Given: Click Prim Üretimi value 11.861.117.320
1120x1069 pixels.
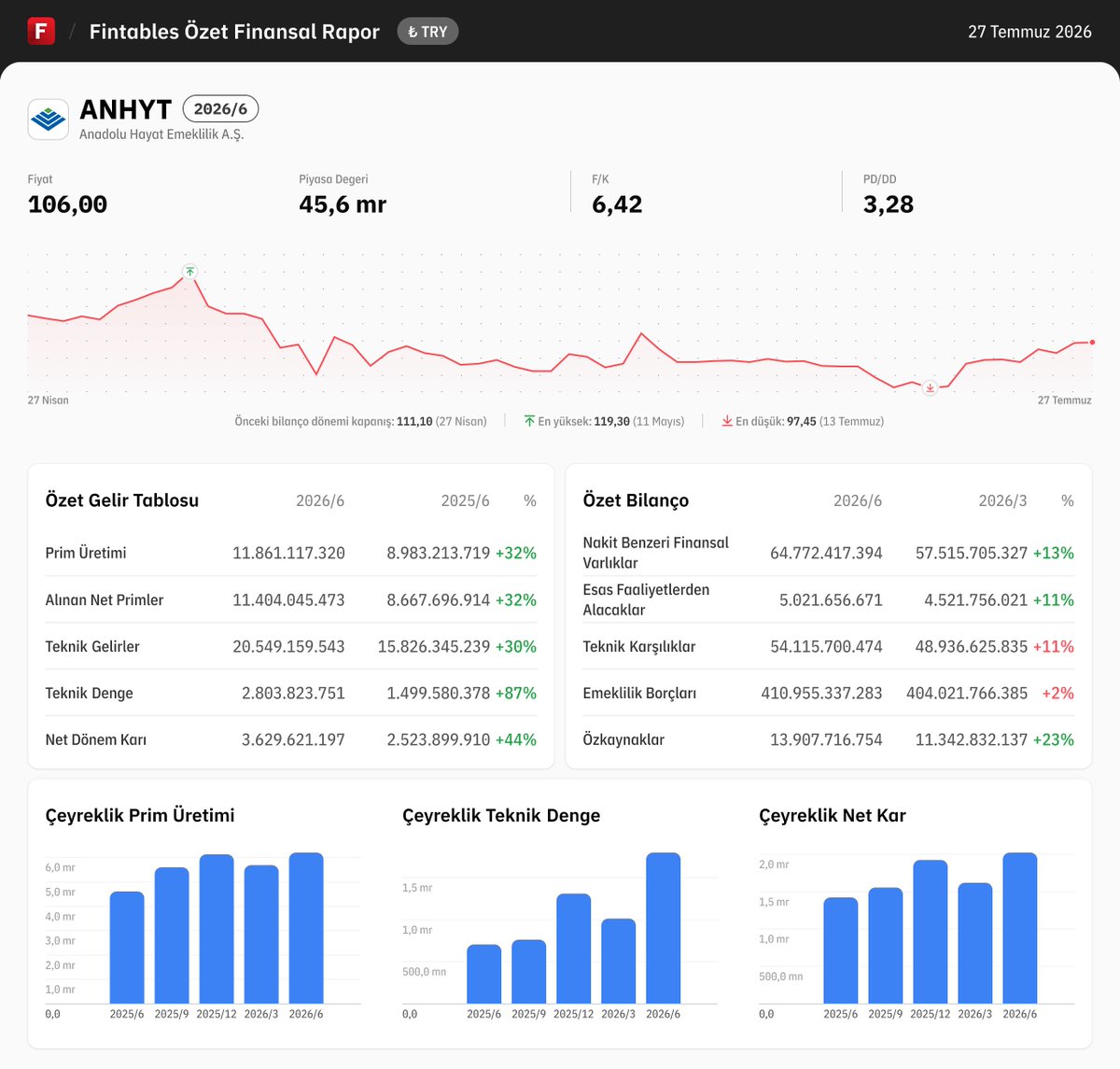Looking at the screenshot, I should (288, 553).
